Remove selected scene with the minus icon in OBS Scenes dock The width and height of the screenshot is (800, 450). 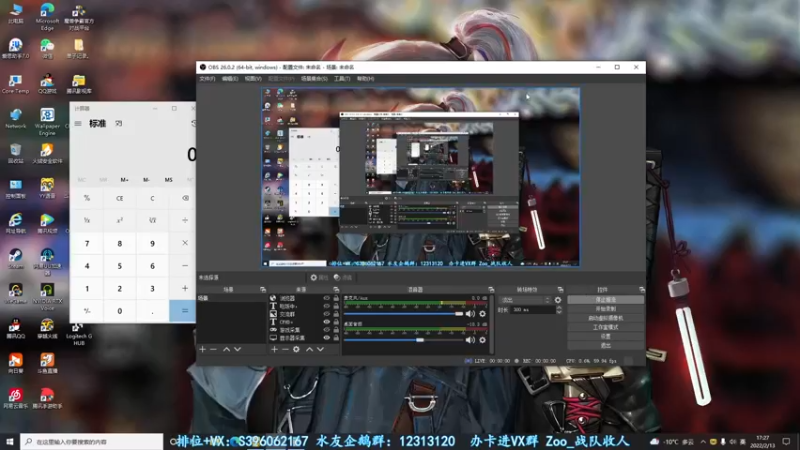pos(213,349)
